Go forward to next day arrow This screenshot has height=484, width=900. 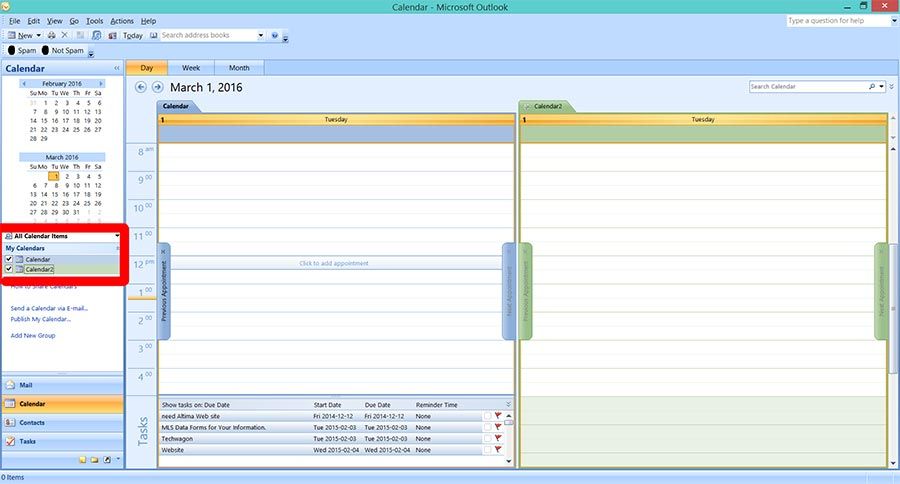pos(157,87)
